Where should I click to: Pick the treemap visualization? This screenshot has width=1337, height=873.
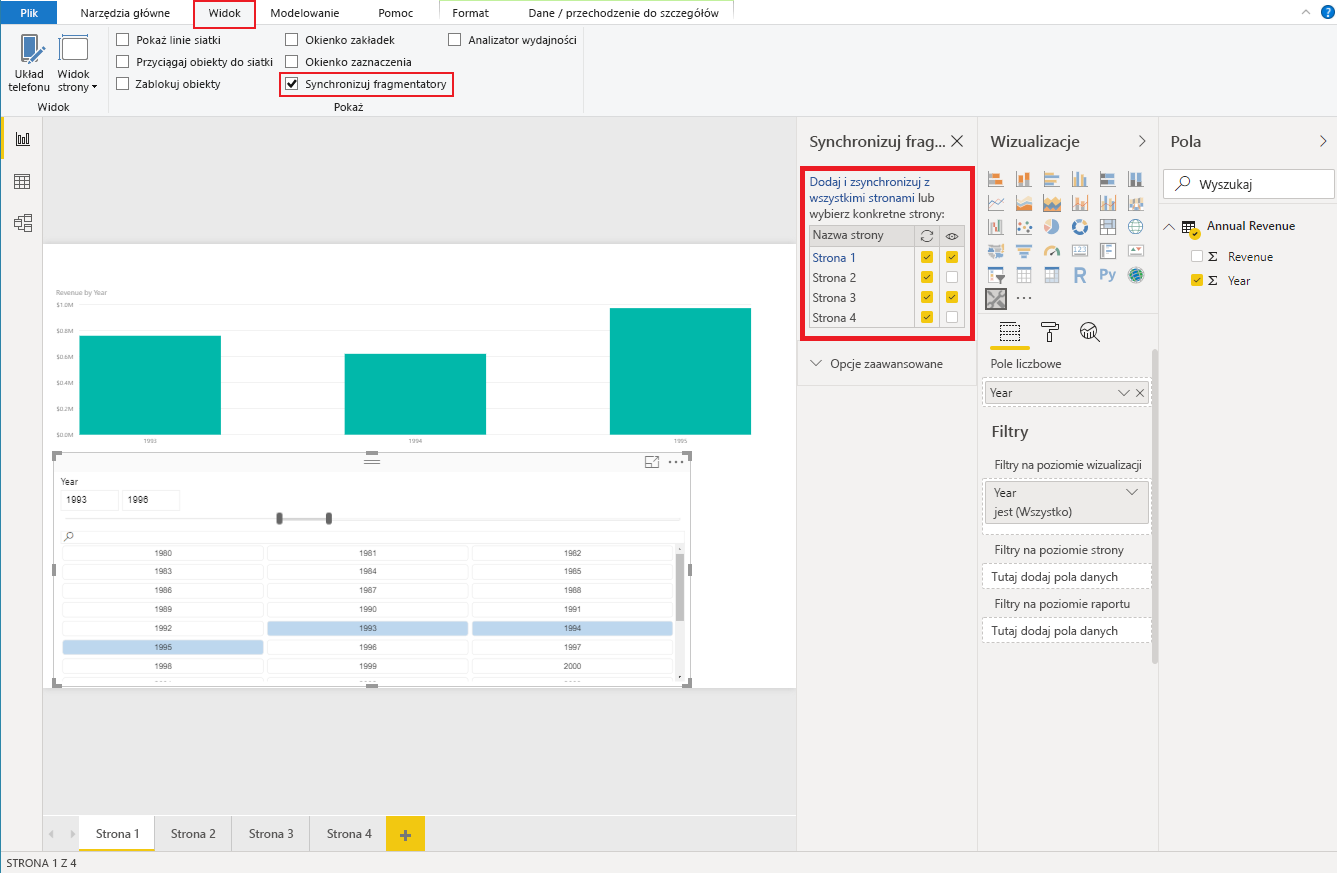(x=1108, y=227)
